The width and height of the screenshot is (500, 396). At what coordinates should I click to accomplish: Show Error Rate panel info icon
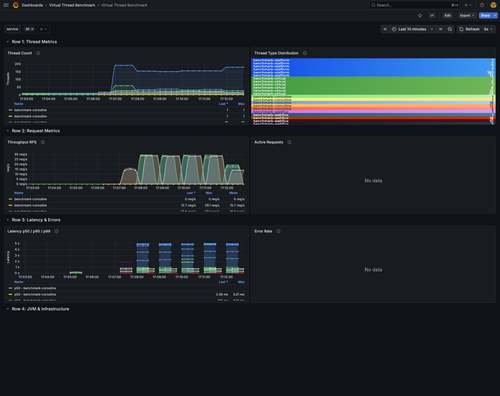click(278, 231)
